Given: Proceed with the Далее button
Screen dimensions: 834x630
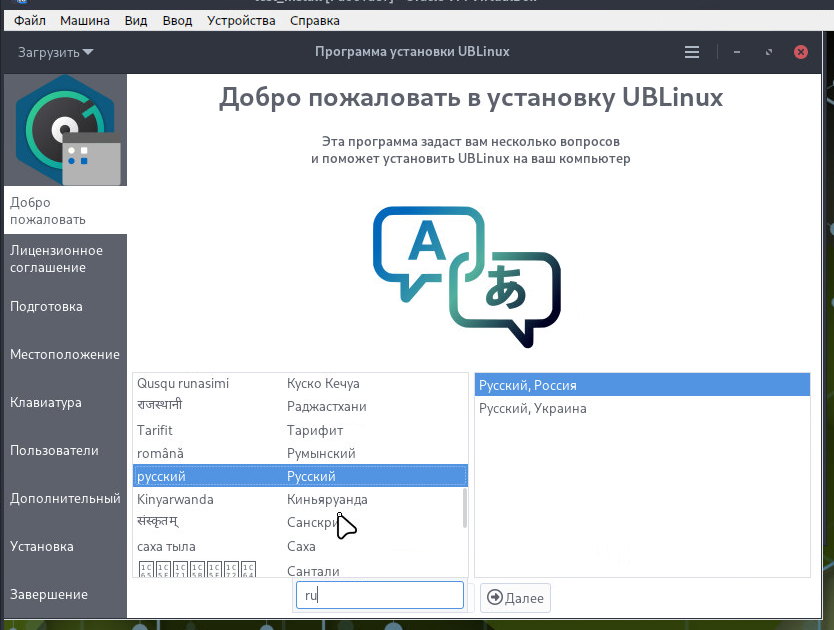Looking at the screenshot, I should point(515,598).
